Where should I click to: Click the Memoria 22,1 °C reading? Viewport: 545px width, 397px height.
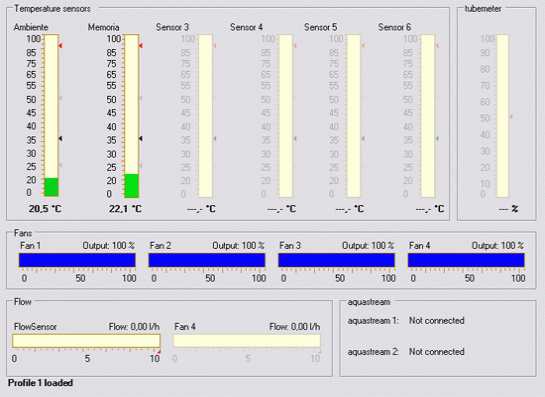click(125, 209)
